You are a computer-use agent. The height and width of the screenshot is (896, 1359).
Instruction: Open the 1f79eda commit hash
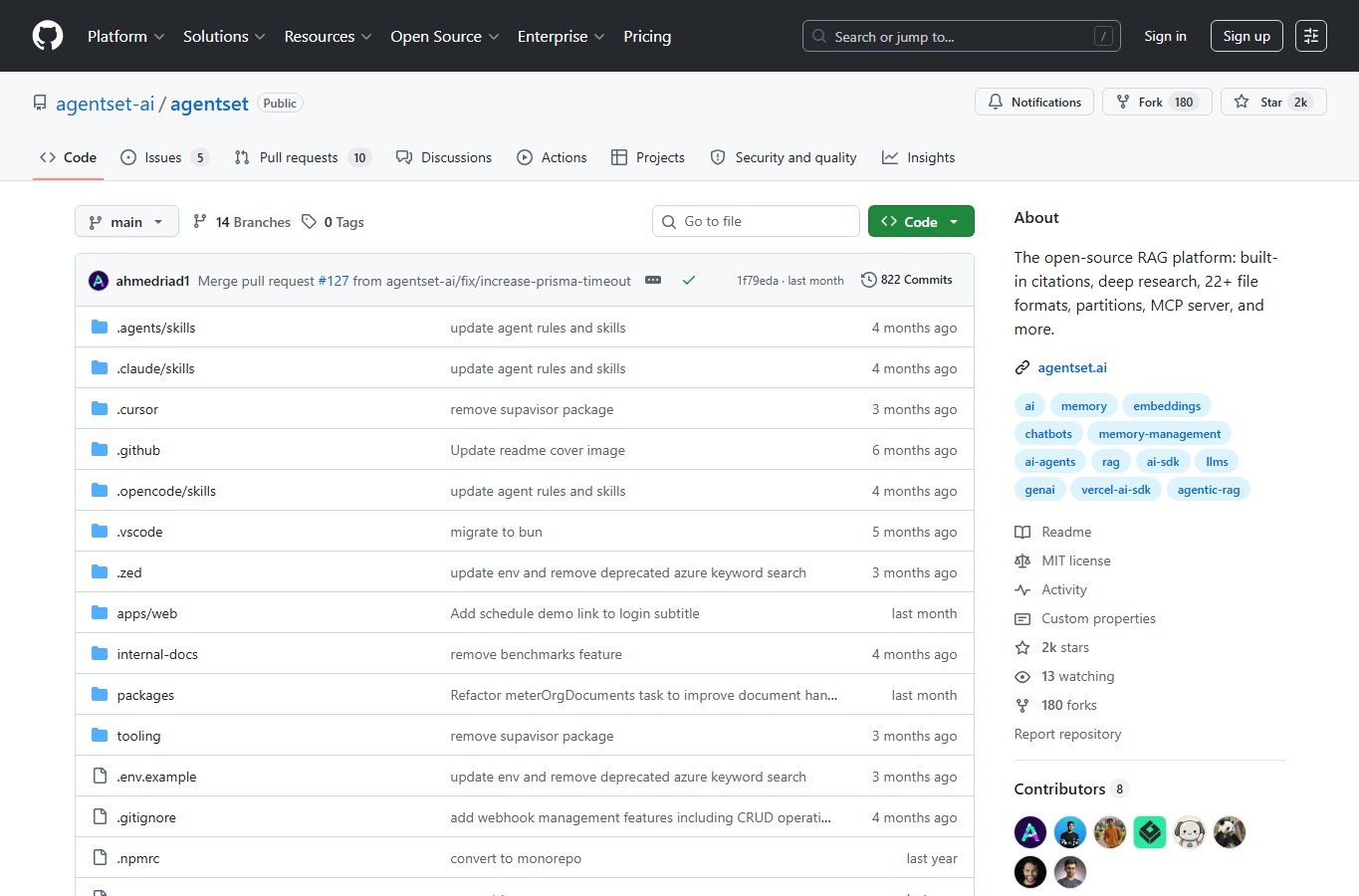[758, 281]
